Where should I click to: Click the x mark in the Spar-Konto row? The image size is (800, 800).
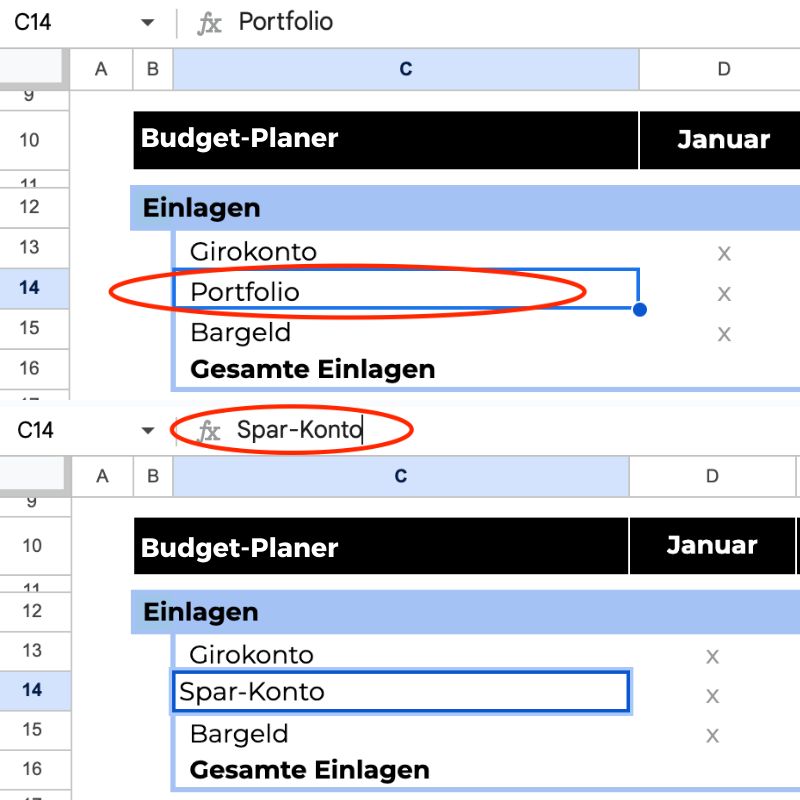pyautogui.click(x=712, y=696)
